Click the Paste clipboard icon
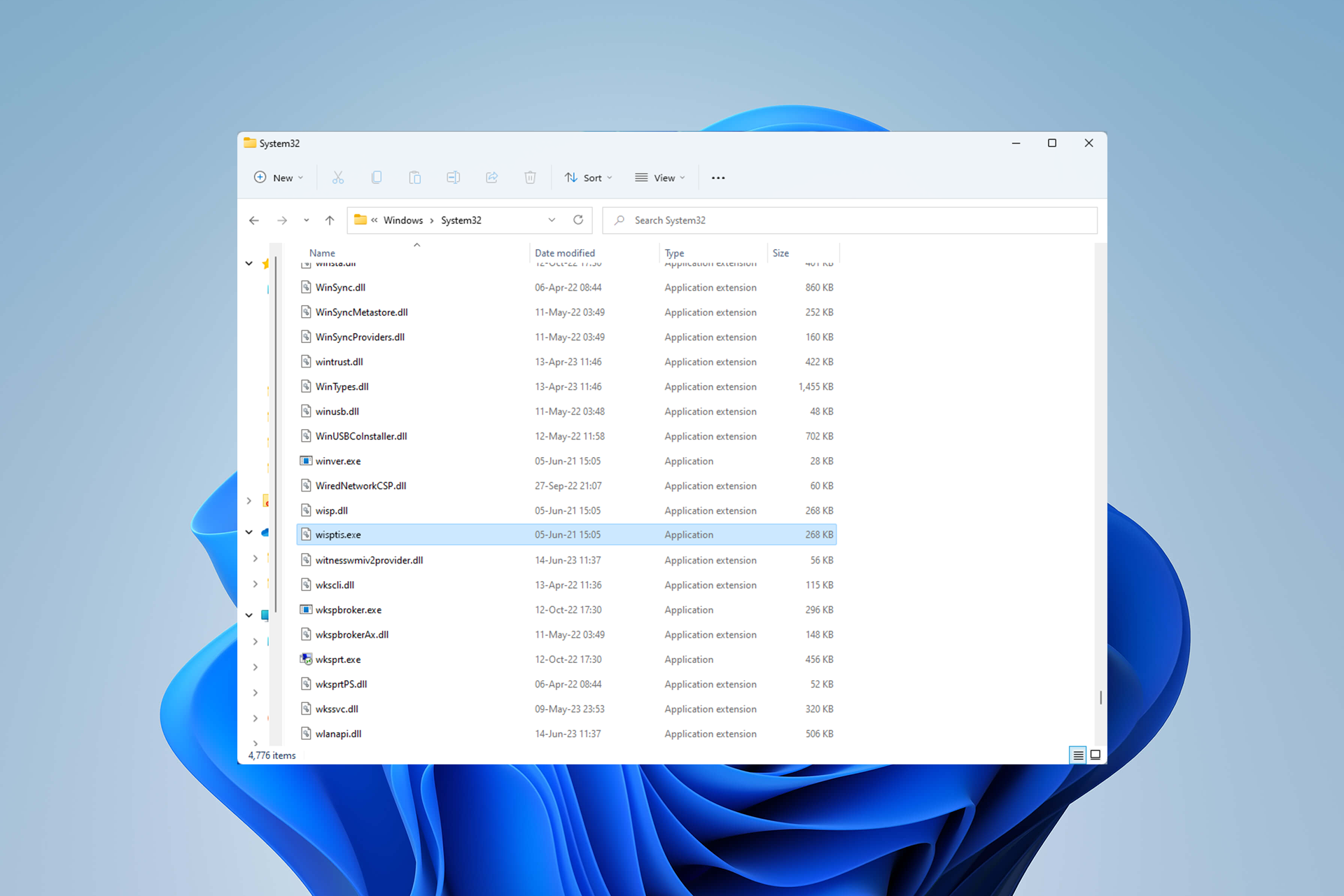The image size is (1344, 896). click(415, 178)
